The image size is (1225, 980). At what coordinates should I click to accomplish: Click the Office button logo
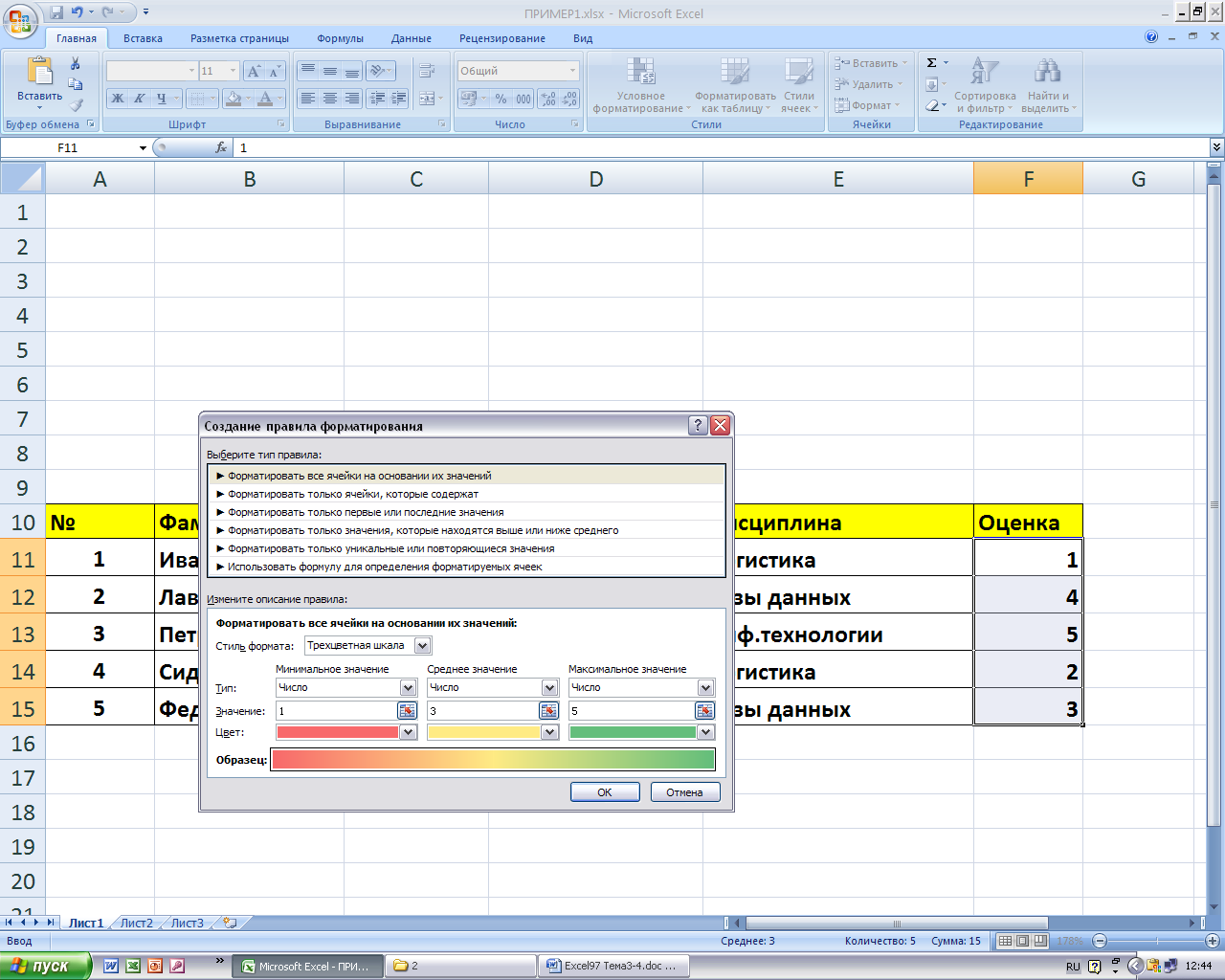pyautogui.click(x=20, y=20)
